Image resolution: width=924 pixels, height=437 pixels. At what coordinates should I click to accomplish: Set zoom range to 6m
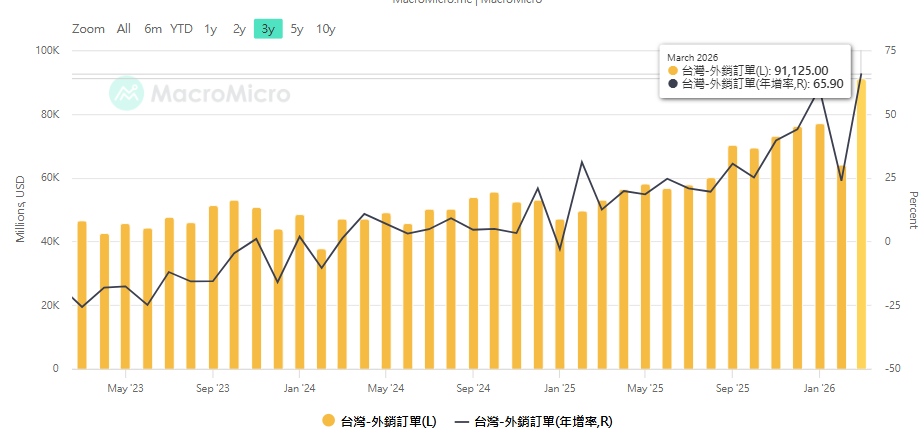152,29
